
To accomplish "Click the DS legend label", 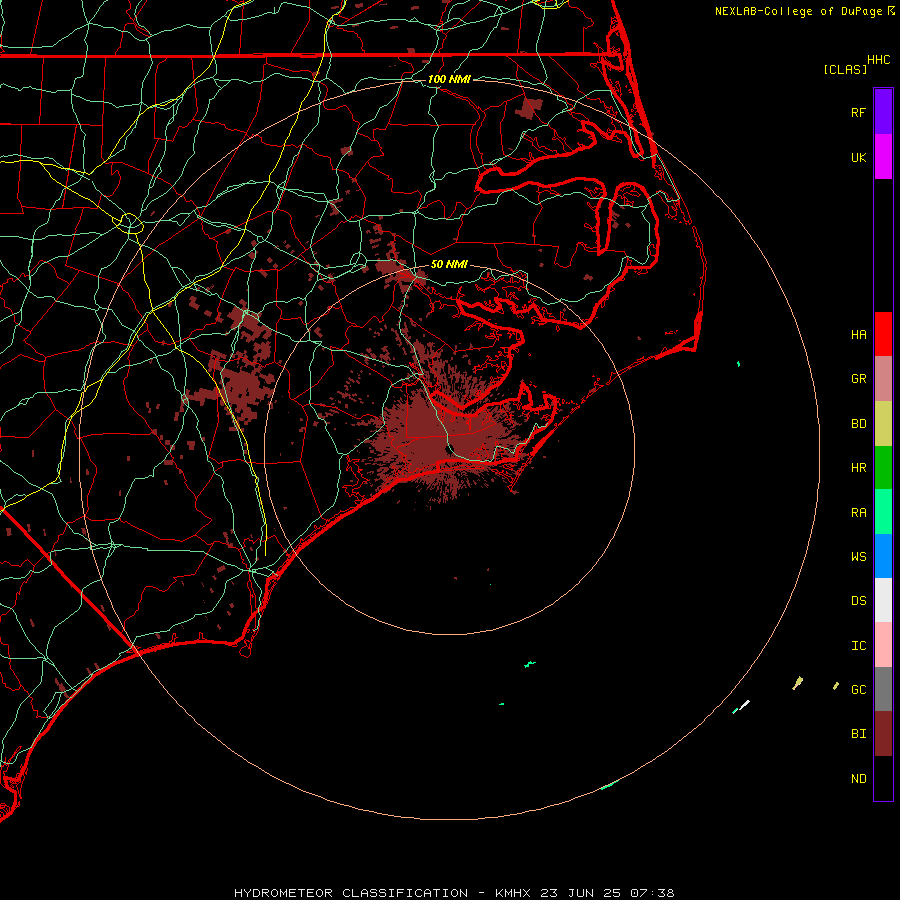I will click(x=859, y=601).
